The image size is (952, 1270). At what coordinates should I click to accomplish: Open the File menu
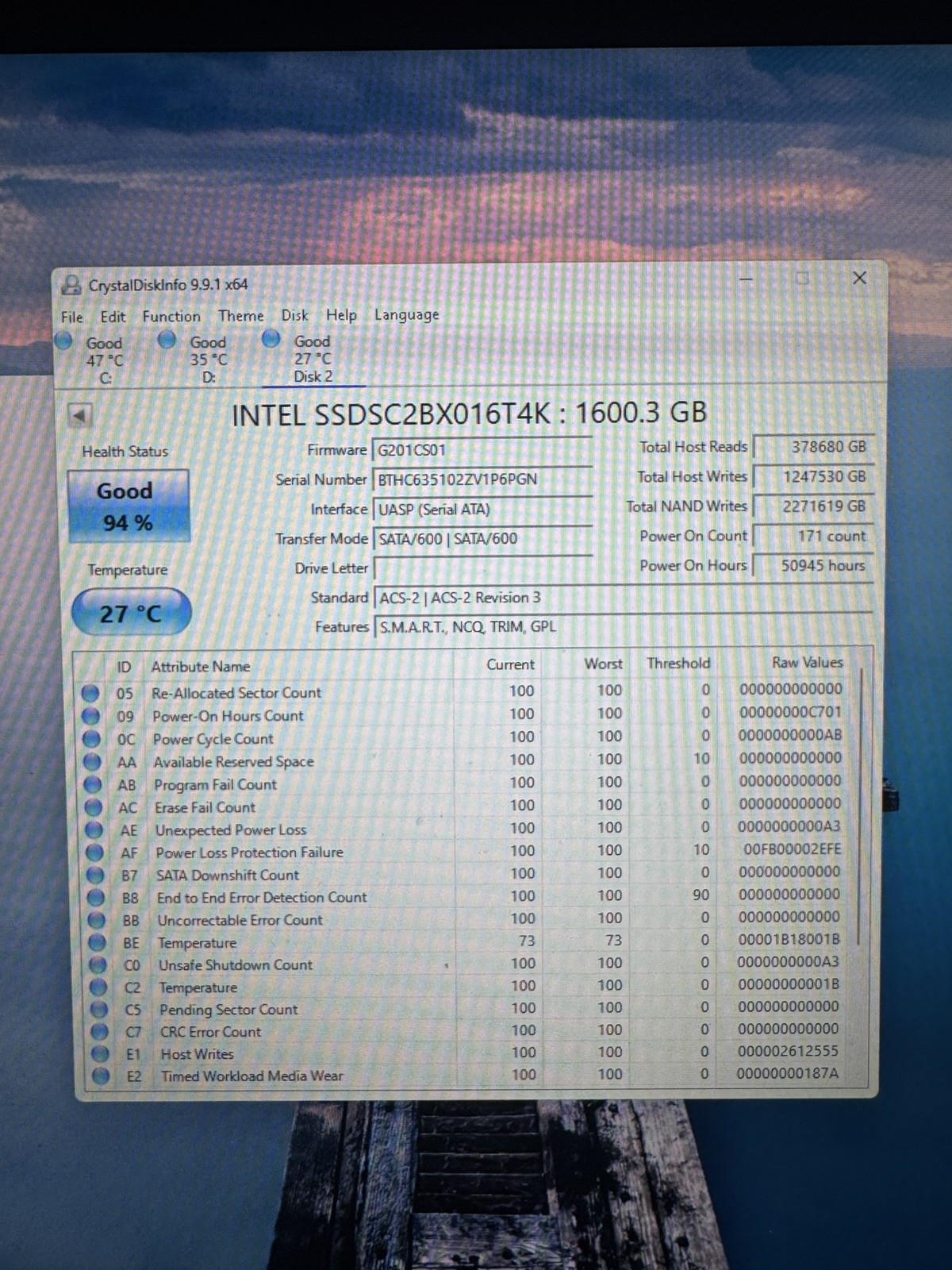71,317
